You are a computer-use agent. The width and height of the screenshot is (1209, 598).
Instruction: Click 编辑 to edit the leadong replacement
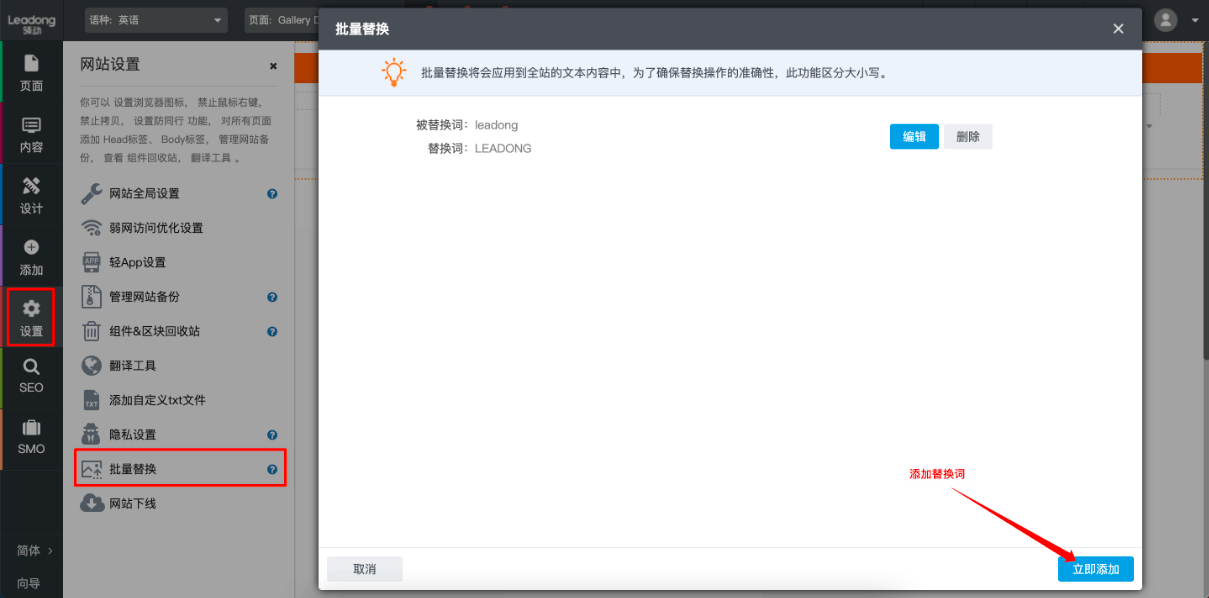(914, 136)
